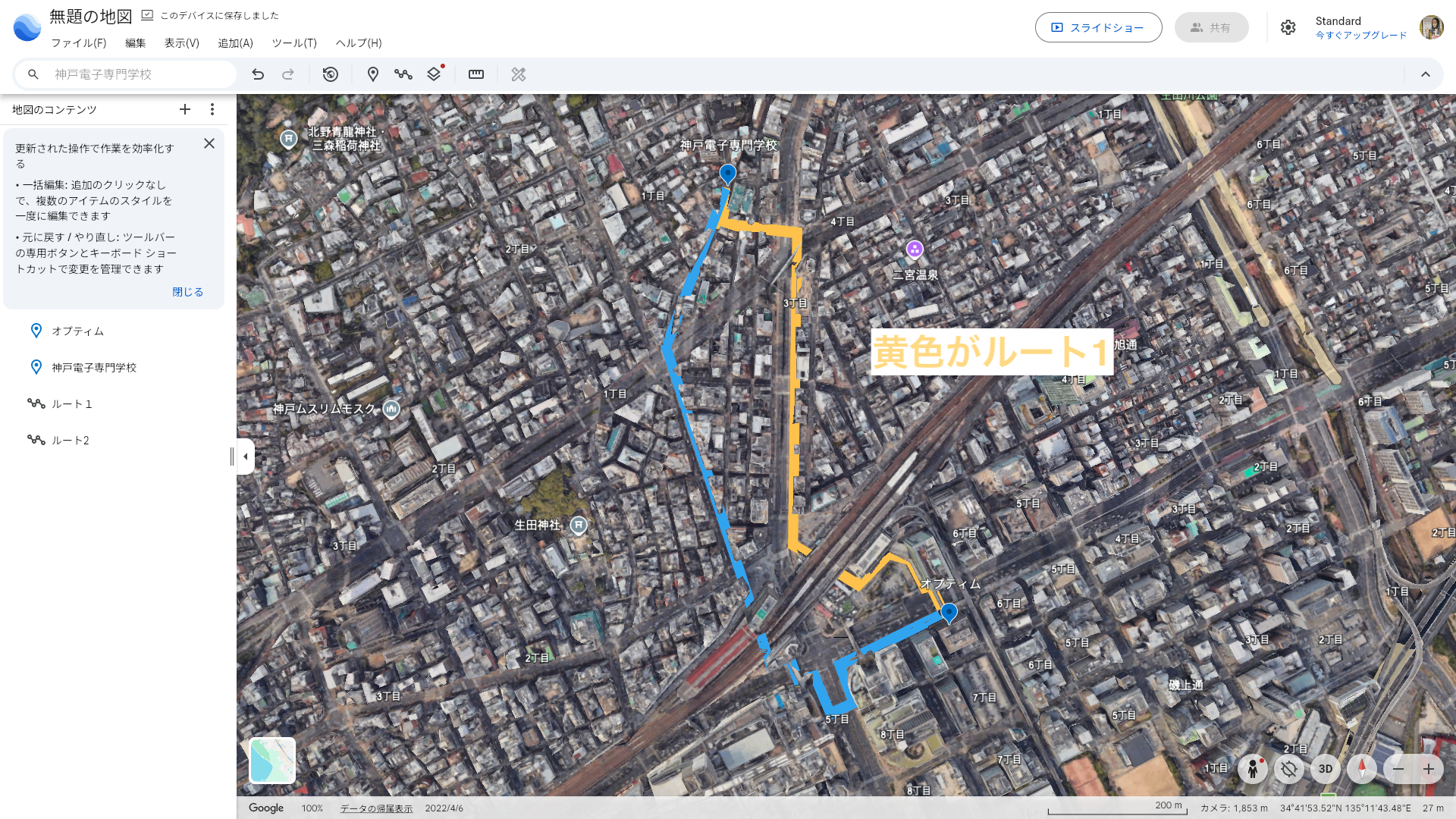Screen dimensions: 1456x819
Task: Open the 追加(A) menu
Action: pos(236,43)
